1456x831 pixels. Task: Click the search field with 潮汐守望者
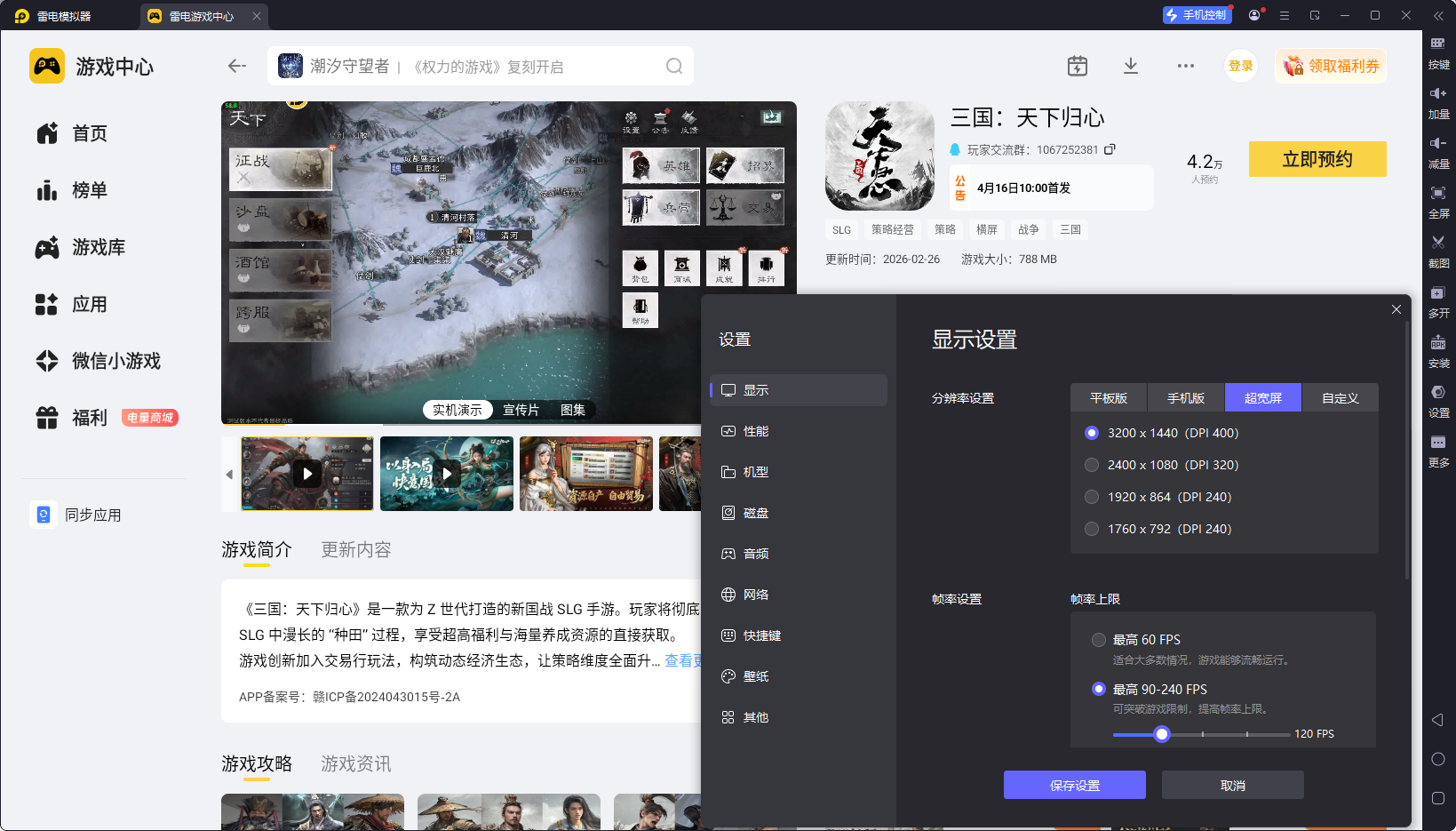click(480, 66)
